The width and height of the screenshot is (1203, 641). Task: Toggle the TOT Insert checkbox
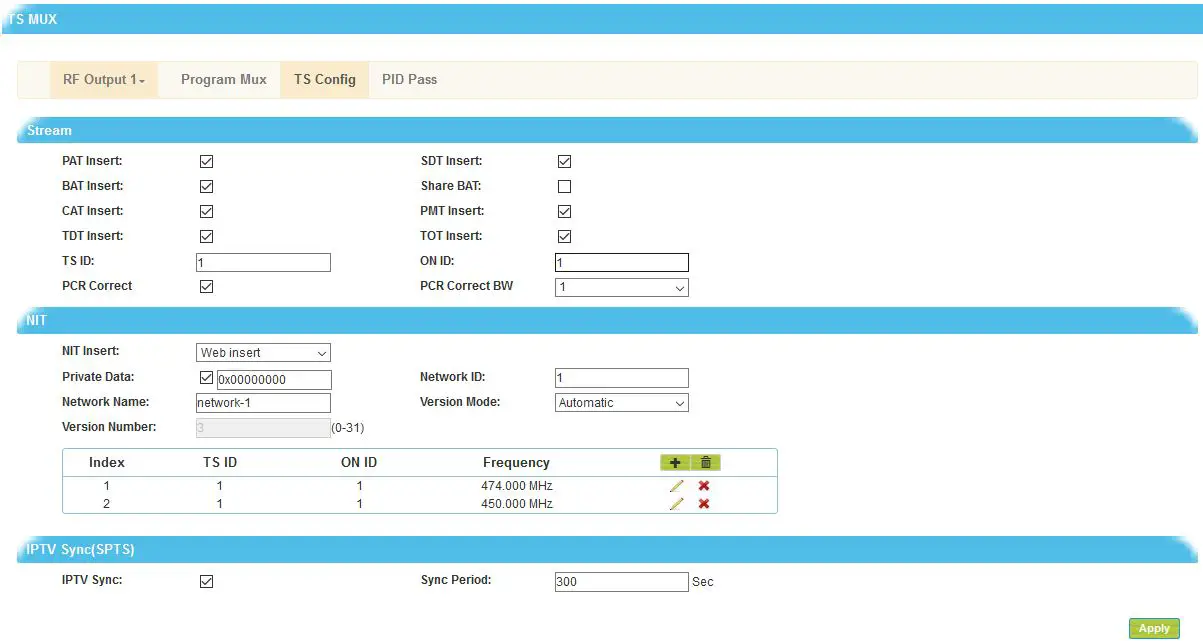coord(564,237)
